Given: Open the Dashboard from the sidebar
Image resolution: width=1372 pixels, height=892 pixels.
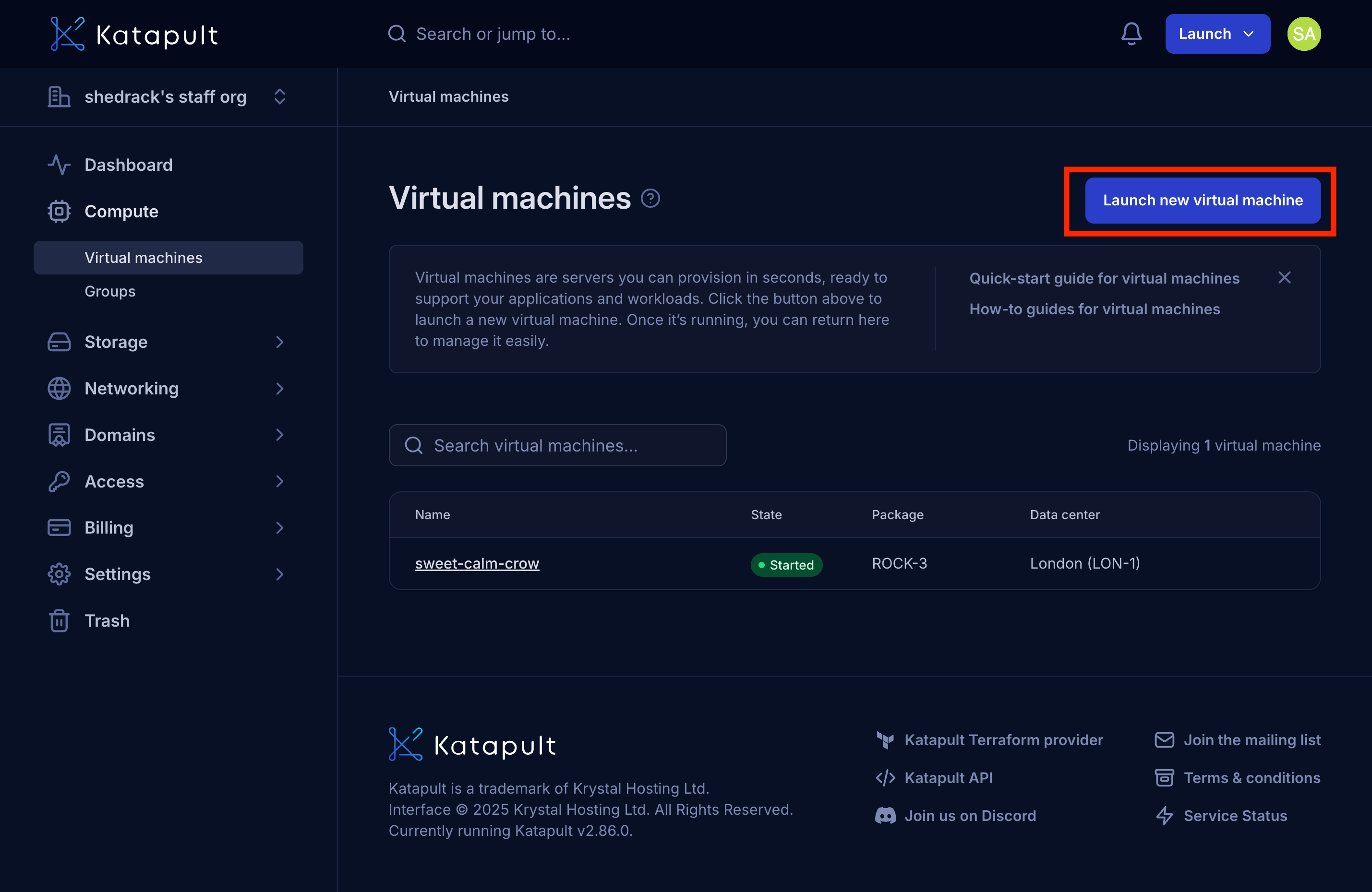Looking at the screenshot, I should point(128,164).
